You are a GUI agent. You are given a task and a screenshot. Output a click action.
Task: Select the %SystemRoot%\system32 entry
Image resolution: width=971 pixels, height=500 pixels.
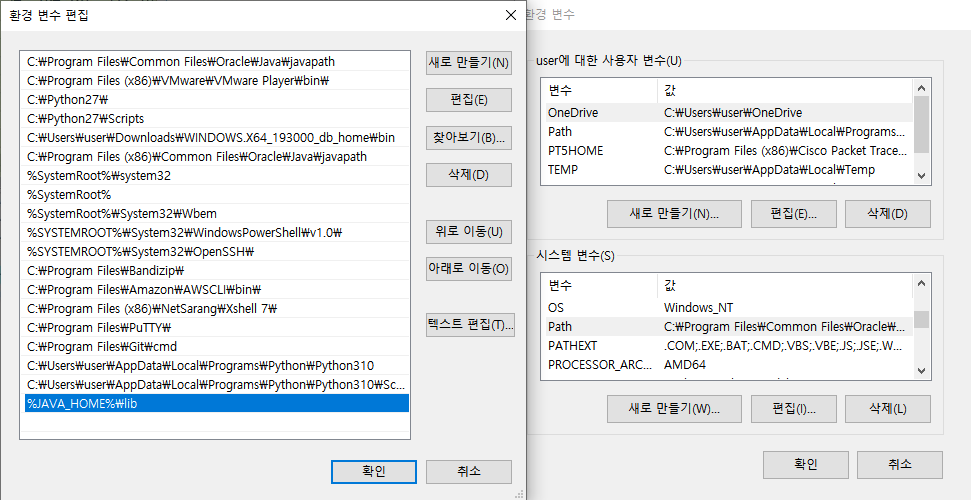217,175
